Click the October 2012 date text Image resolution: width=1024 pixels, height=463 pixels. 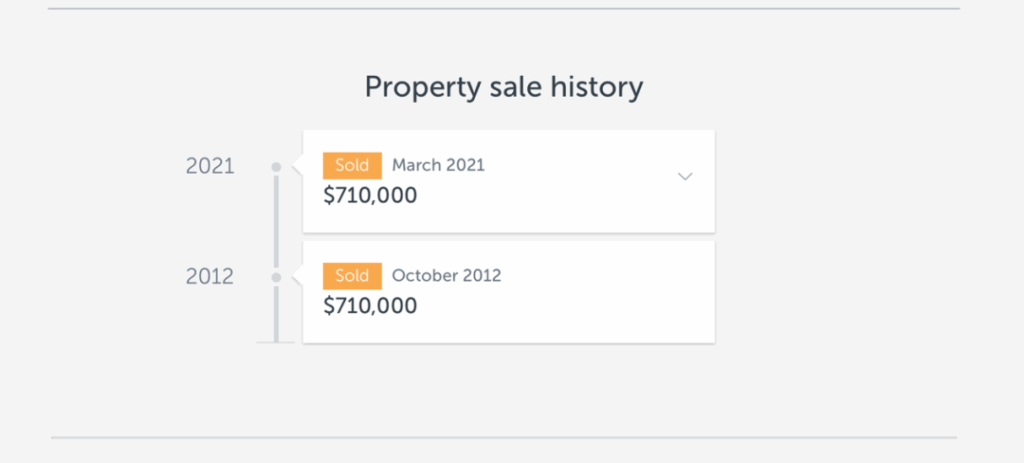(446, 275)
